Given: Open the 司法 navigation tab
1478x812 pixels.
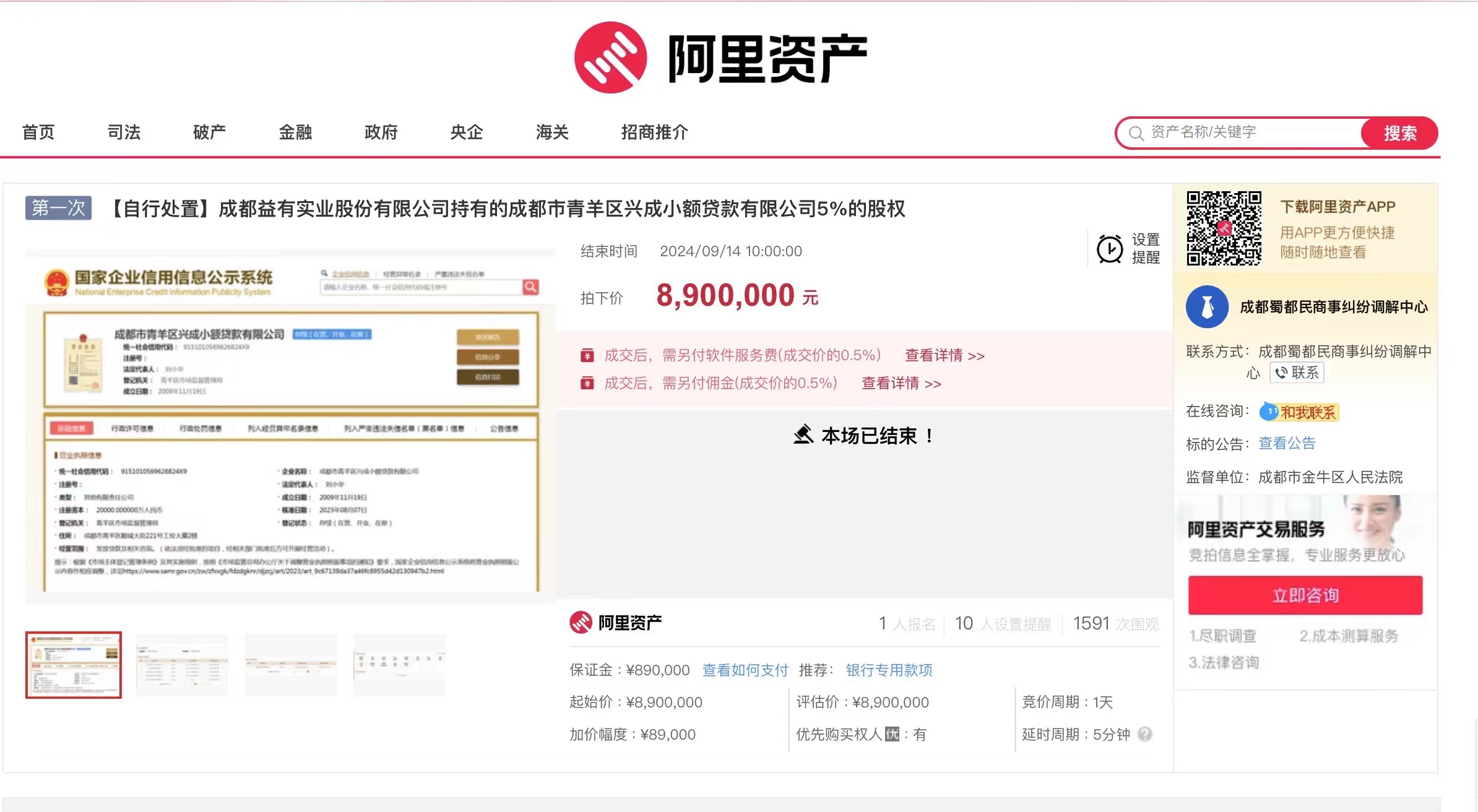Looking at the screenshot, I should tap(124, 132).
